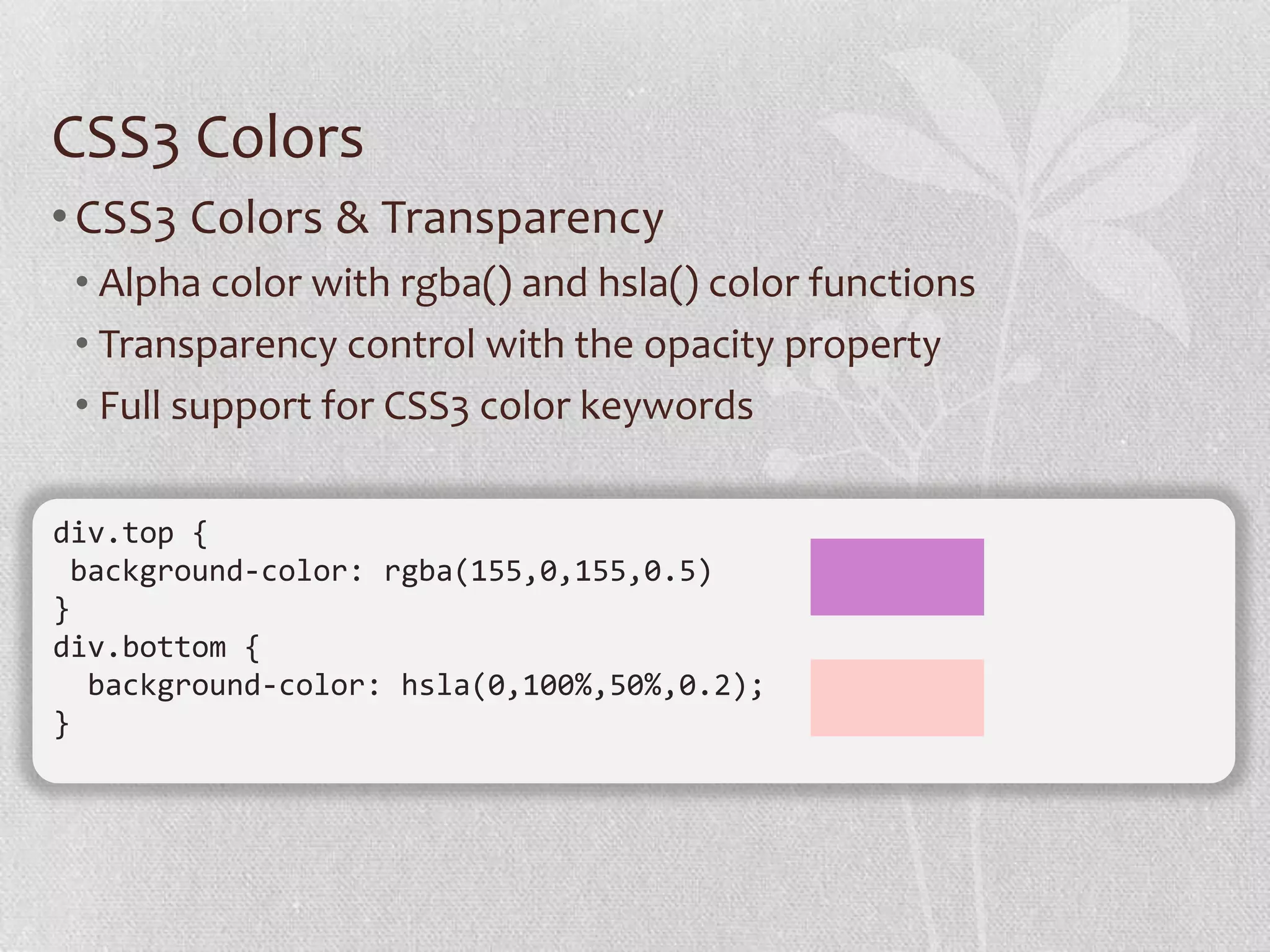Click the word keywords in third sub-bullet
This screenshot has width=1270, height=952.
click(667, 407)
